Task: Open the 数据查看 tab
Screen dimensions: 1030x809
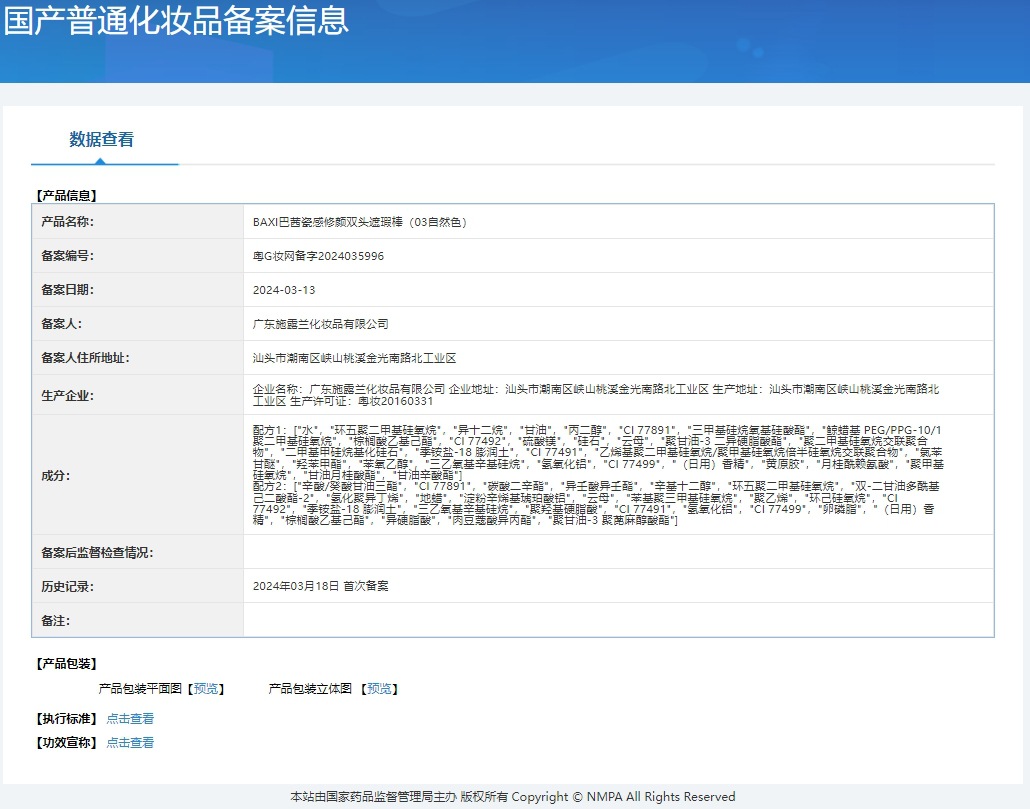Action: pyautogui.click(x=102, y=139)
